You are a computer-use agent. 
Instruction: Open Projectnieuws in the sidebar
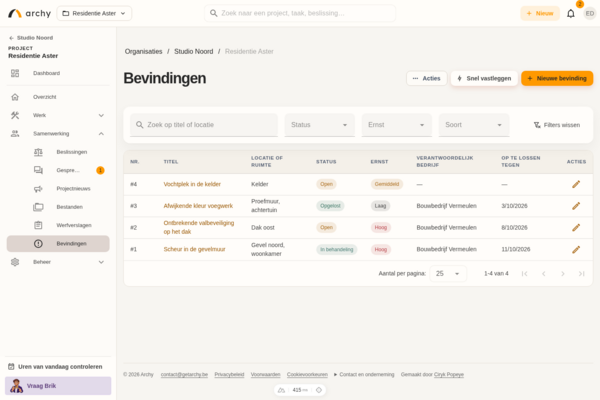58,189
